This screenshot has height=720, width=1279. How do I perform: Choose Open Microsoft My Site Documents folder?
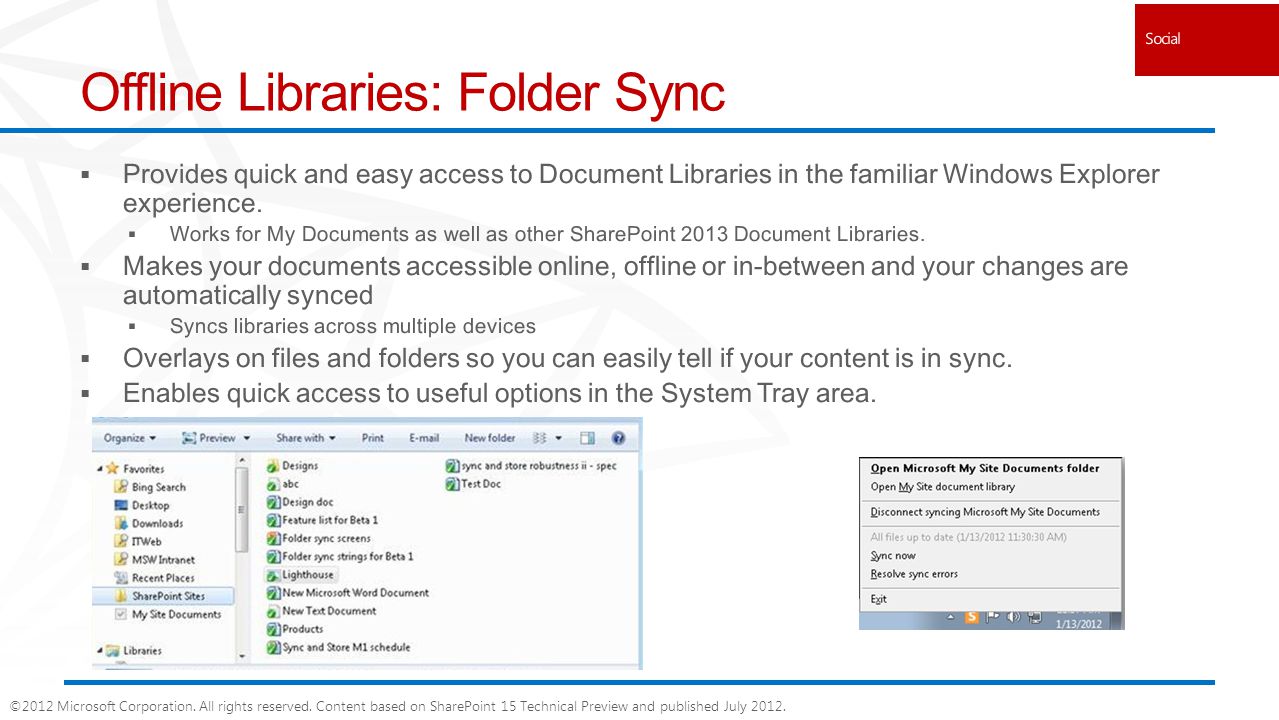(x=985, y=468)
